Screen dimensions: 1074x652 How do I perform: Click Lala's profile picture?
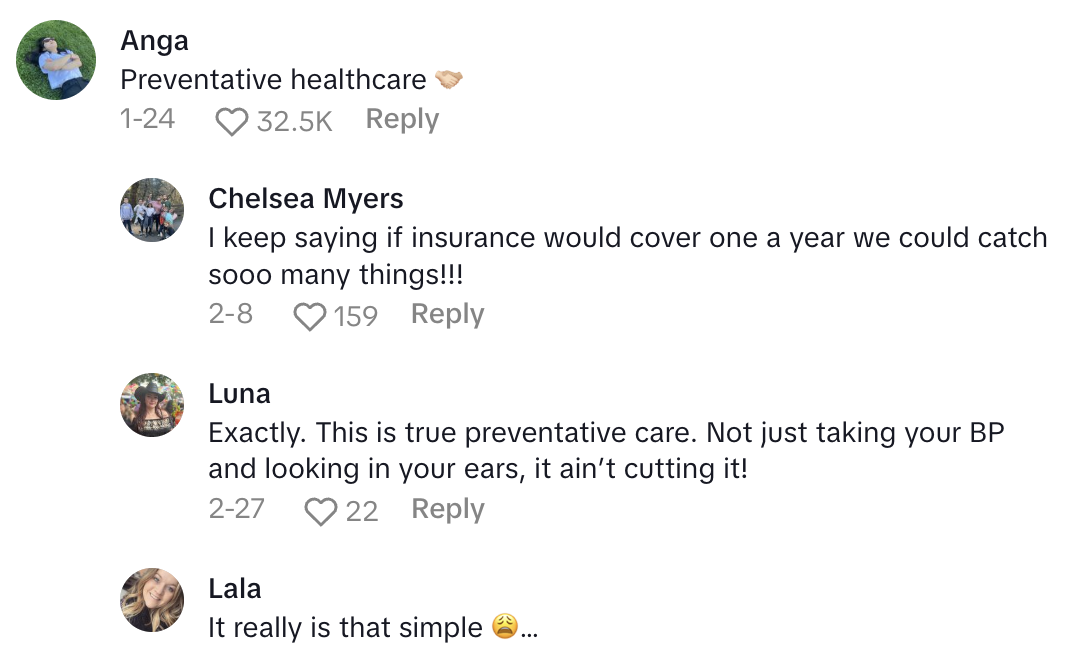[152, 600]
